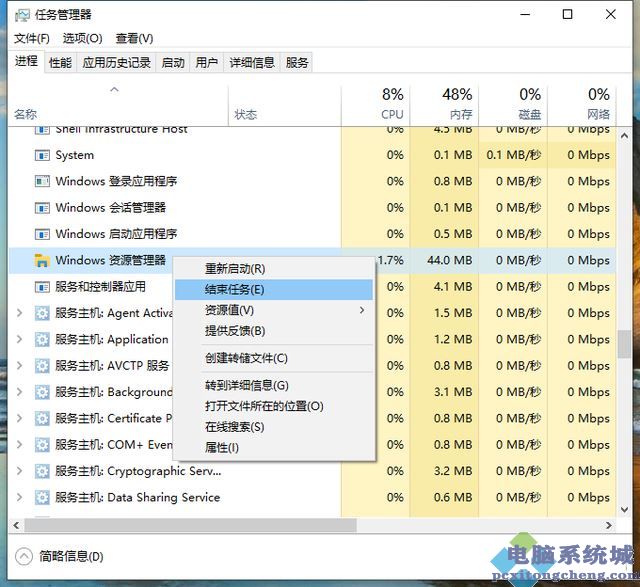
Task: Expand the 服务主机: Cryptographic Services group
Action: point(19,471)
